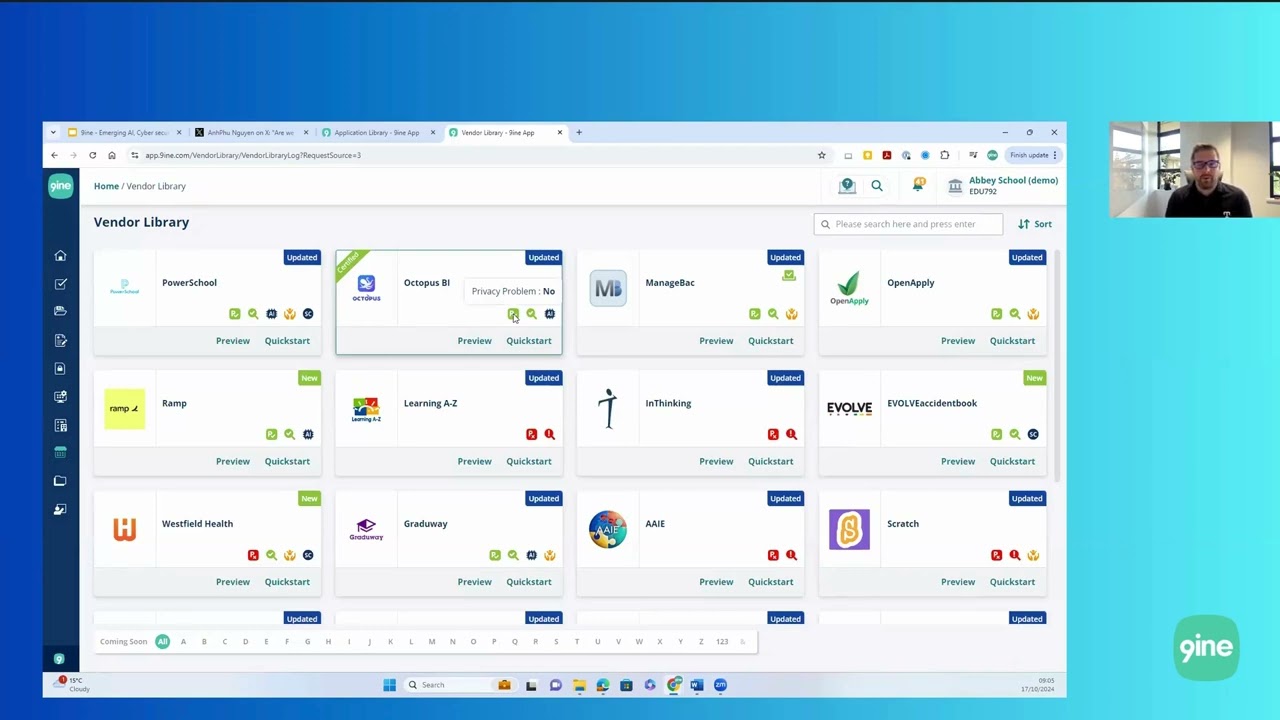
Task: Open Quickstart for Octopus BI
Action: [x=529, y=341]
